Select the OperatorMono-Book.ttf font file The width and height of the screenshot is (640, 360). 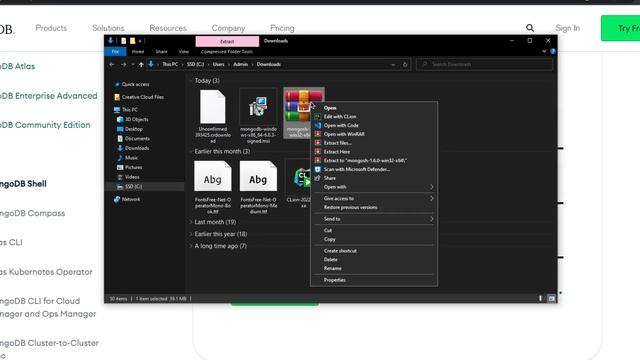[x=213, y=187]
